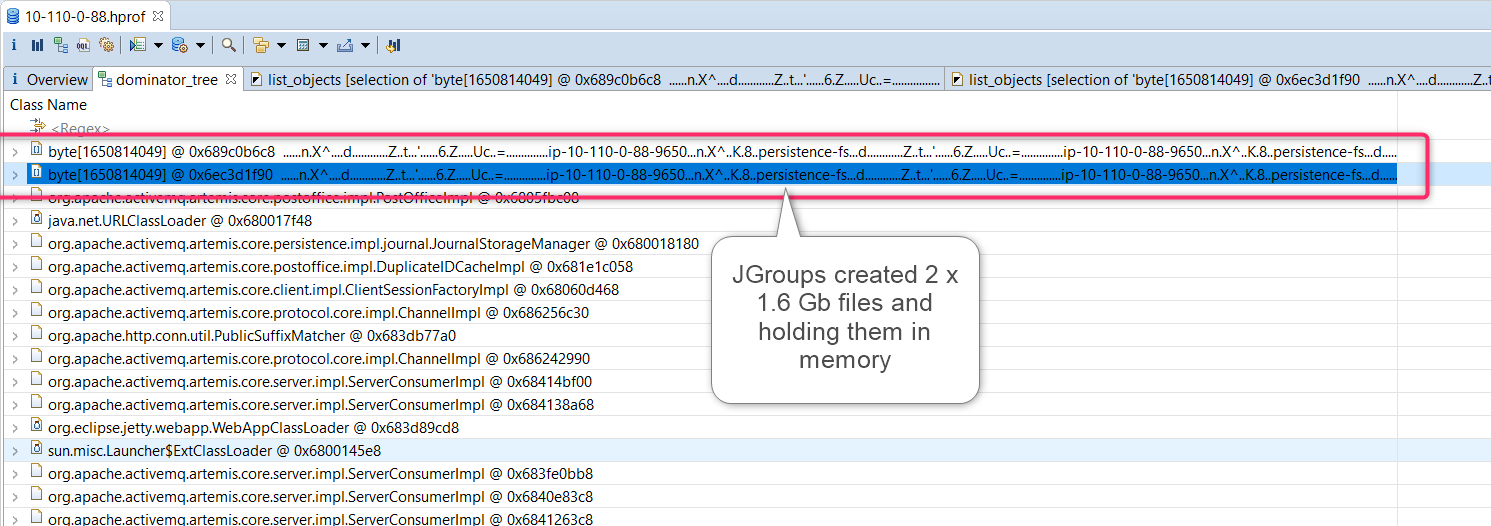Click the Regex filter field
This screenshot has height=526, width=1491.
click(x=80, y=128)
